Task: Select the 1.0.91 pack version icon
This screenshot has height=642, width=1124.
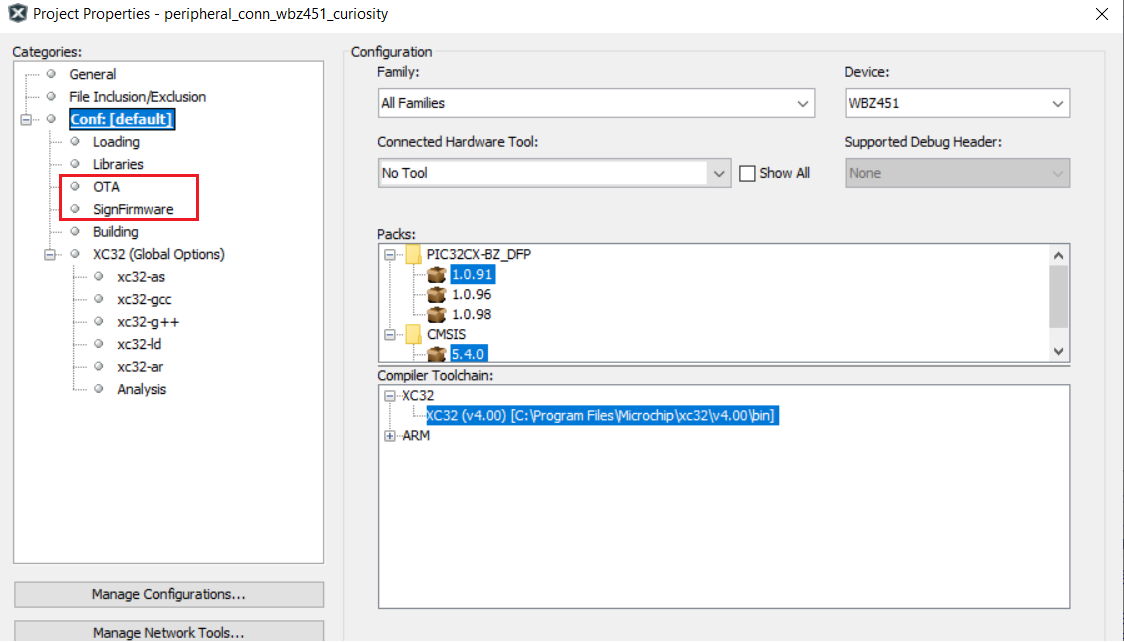Action: [436, 275]
